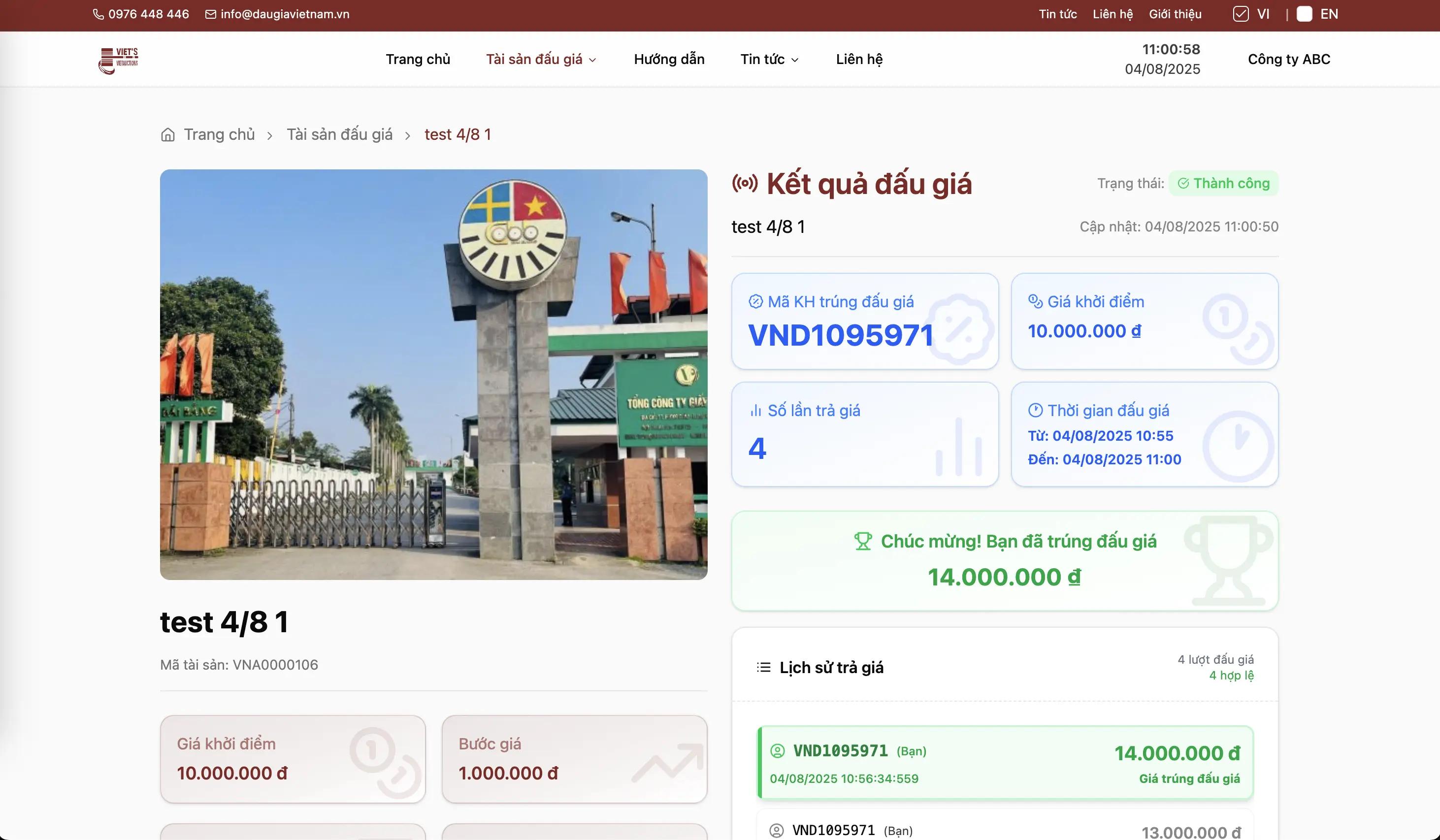Select the winning 14.000.000 đ bid row
Image resolution: width=1440 pixels, height=840 pixels.
click(1005, 763)
